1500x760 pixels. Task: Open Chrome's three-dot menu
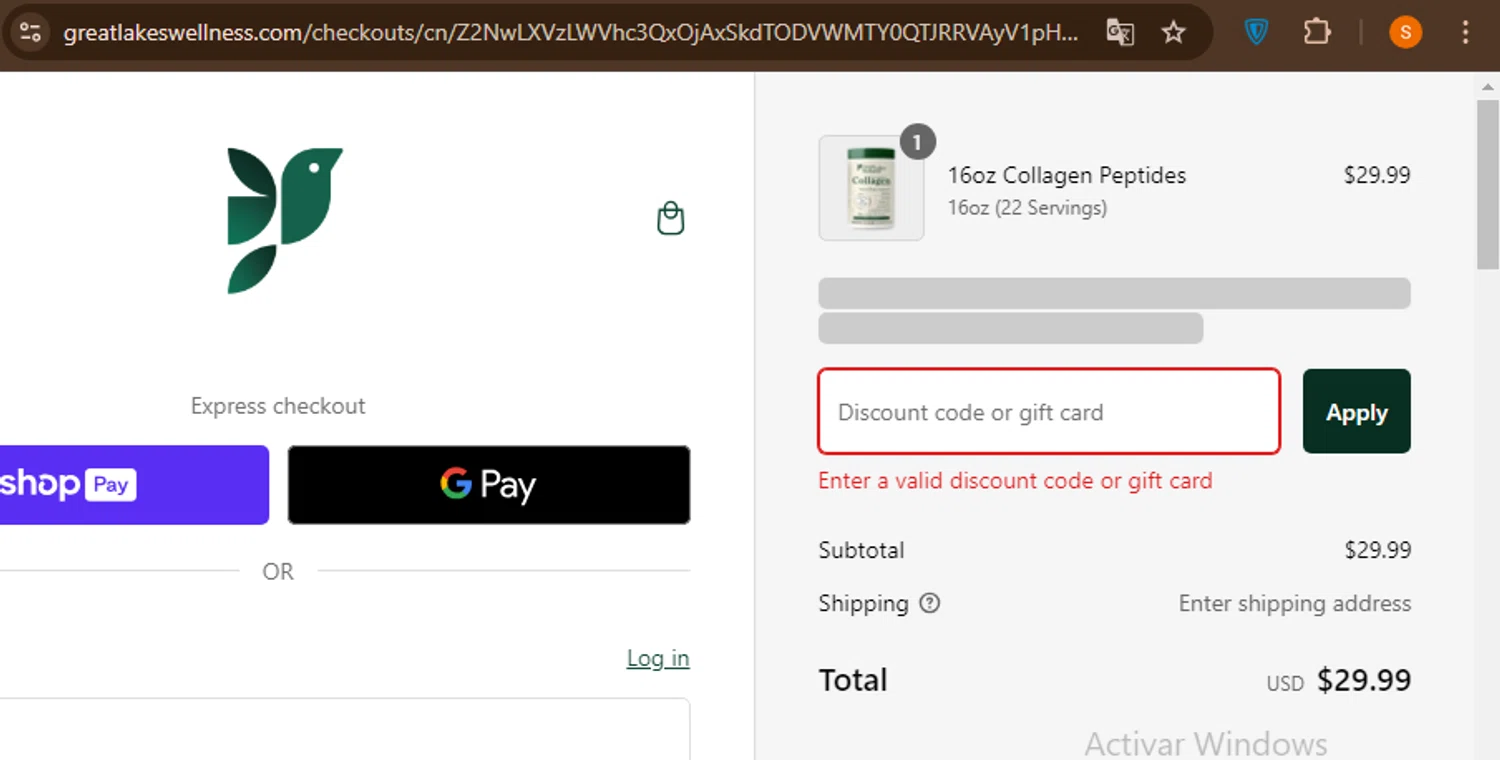tap(1465, 33)
